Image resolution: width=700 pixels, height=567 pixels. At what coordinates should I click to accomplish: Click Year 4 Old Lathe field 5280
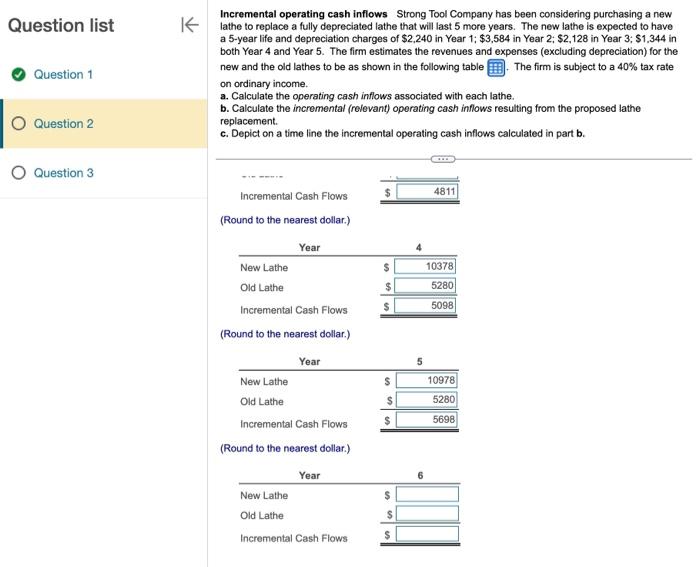[425, 285]
